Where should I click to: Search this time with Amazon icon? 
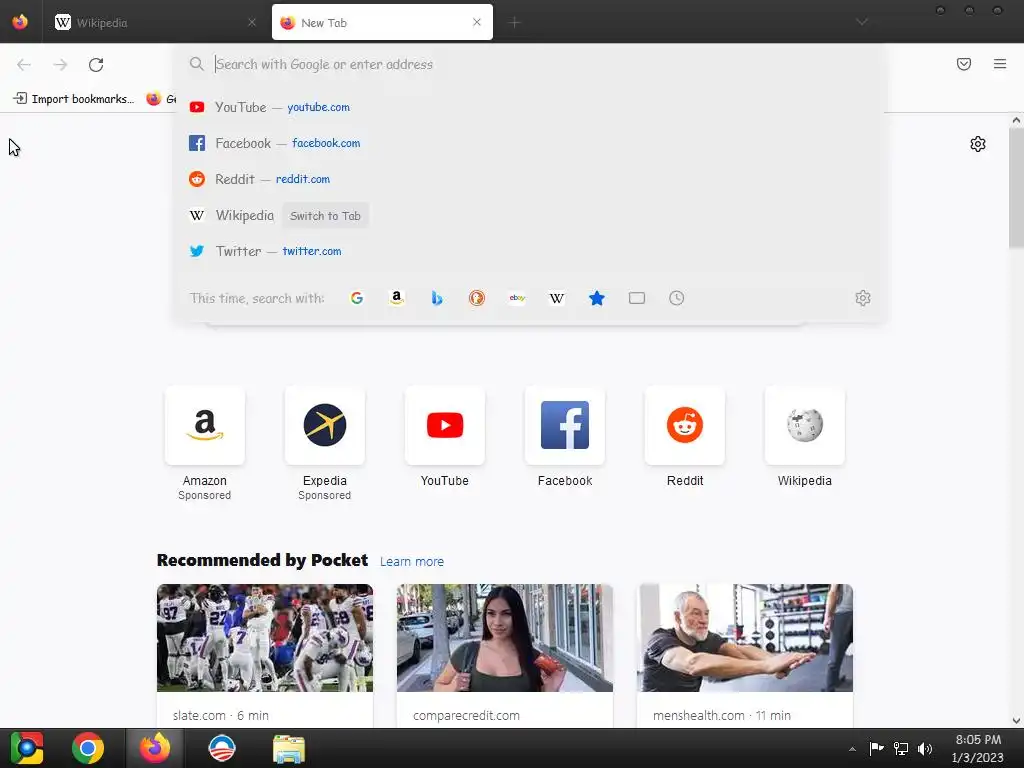[x=396, y=298]
